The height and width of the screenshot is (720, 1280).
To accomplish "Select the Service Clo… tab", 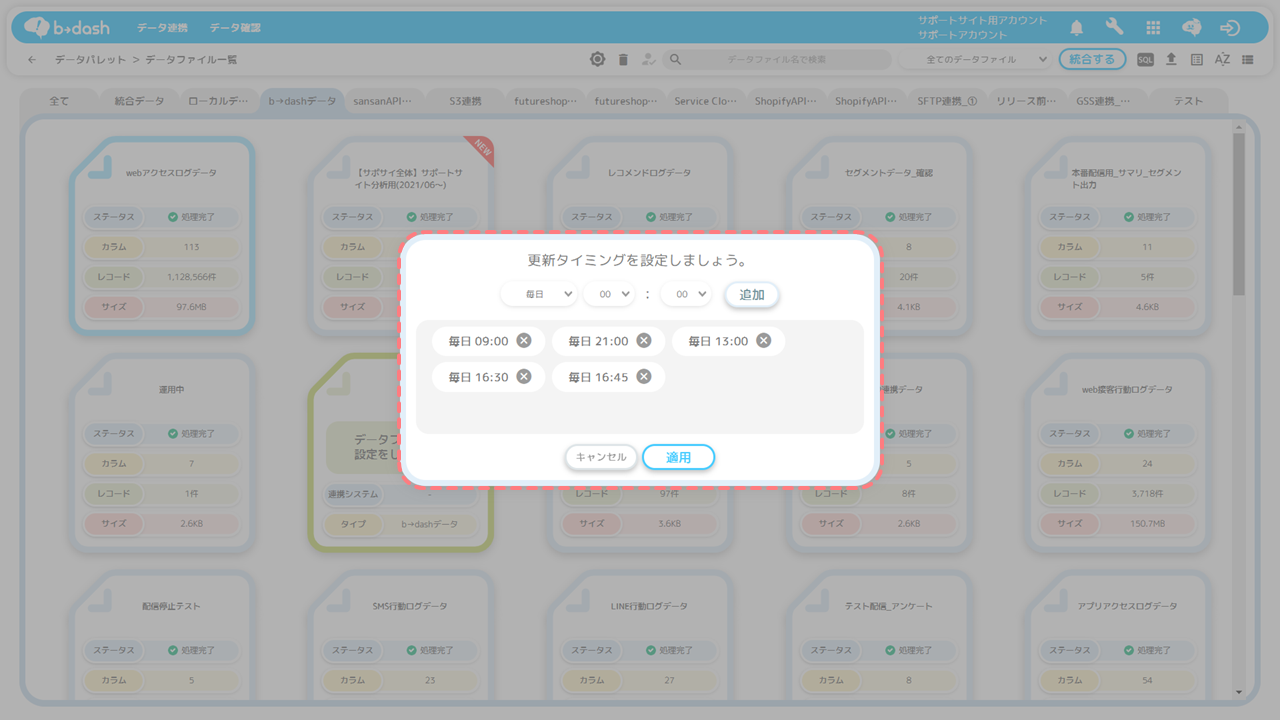I will pyautogui.click(x=706, y=101).
